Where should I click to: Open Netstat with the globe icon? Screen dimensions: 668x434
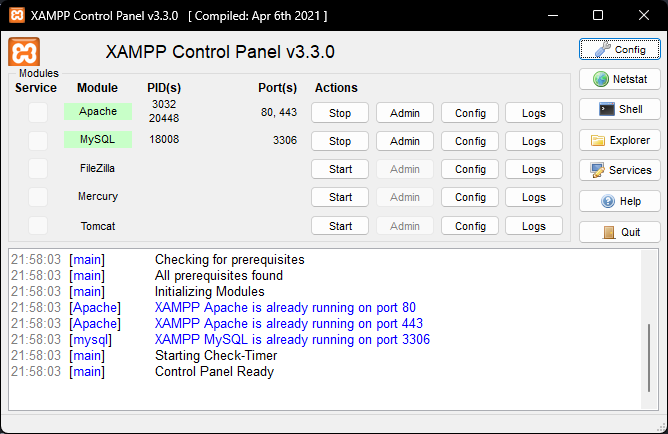point(619,79)
